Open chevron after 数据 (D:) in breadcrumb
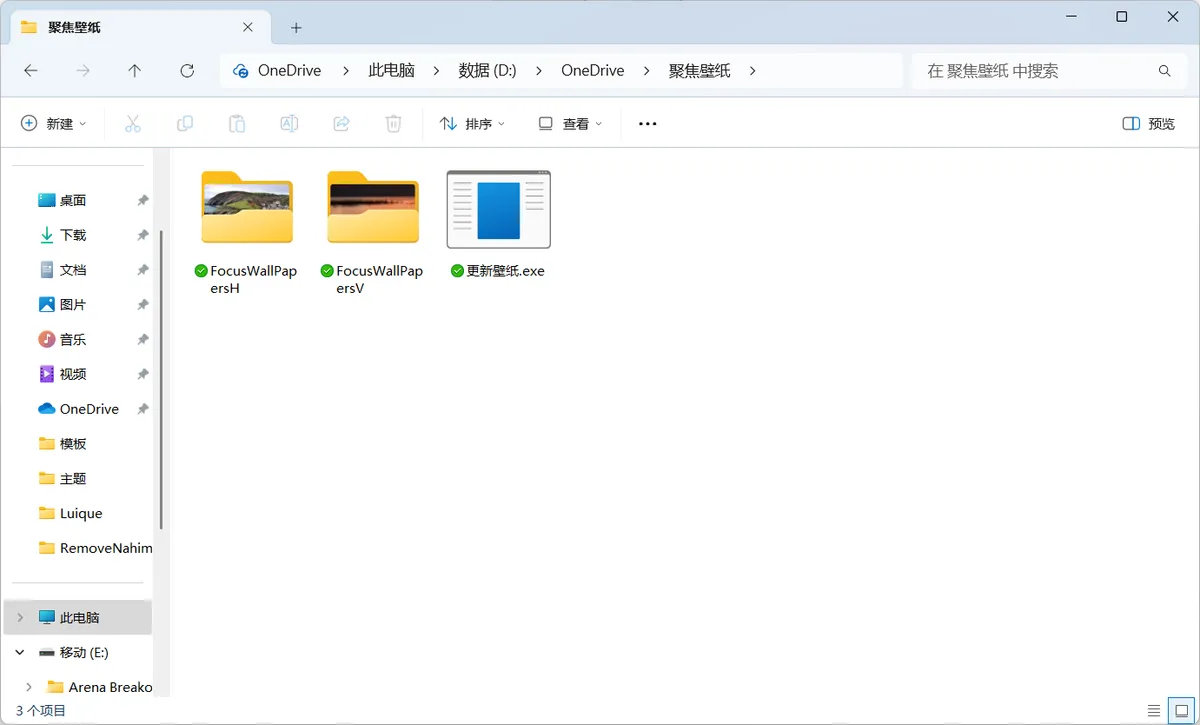Viewport: 1200px width, 725px height. coord(539,71)
